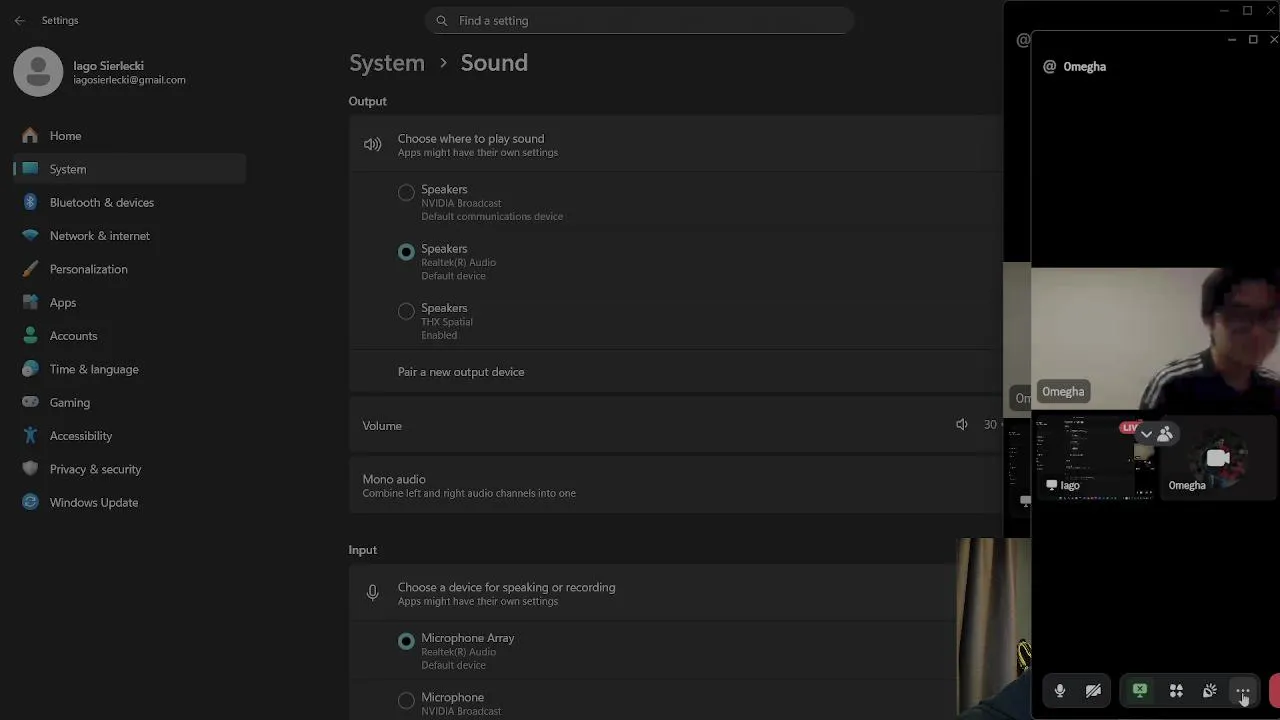Select THX Spatial Speakers output radio
The image size is (1280, 720).
406,311
